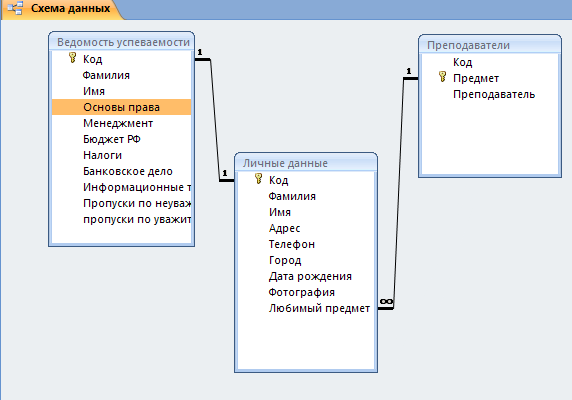Select the Фотография field

pyautogui.click(x=306, y=292)
